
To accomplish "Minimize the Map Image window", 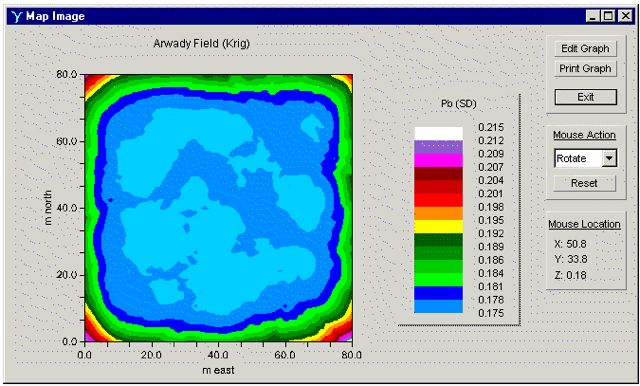I will tap(593, 16).
